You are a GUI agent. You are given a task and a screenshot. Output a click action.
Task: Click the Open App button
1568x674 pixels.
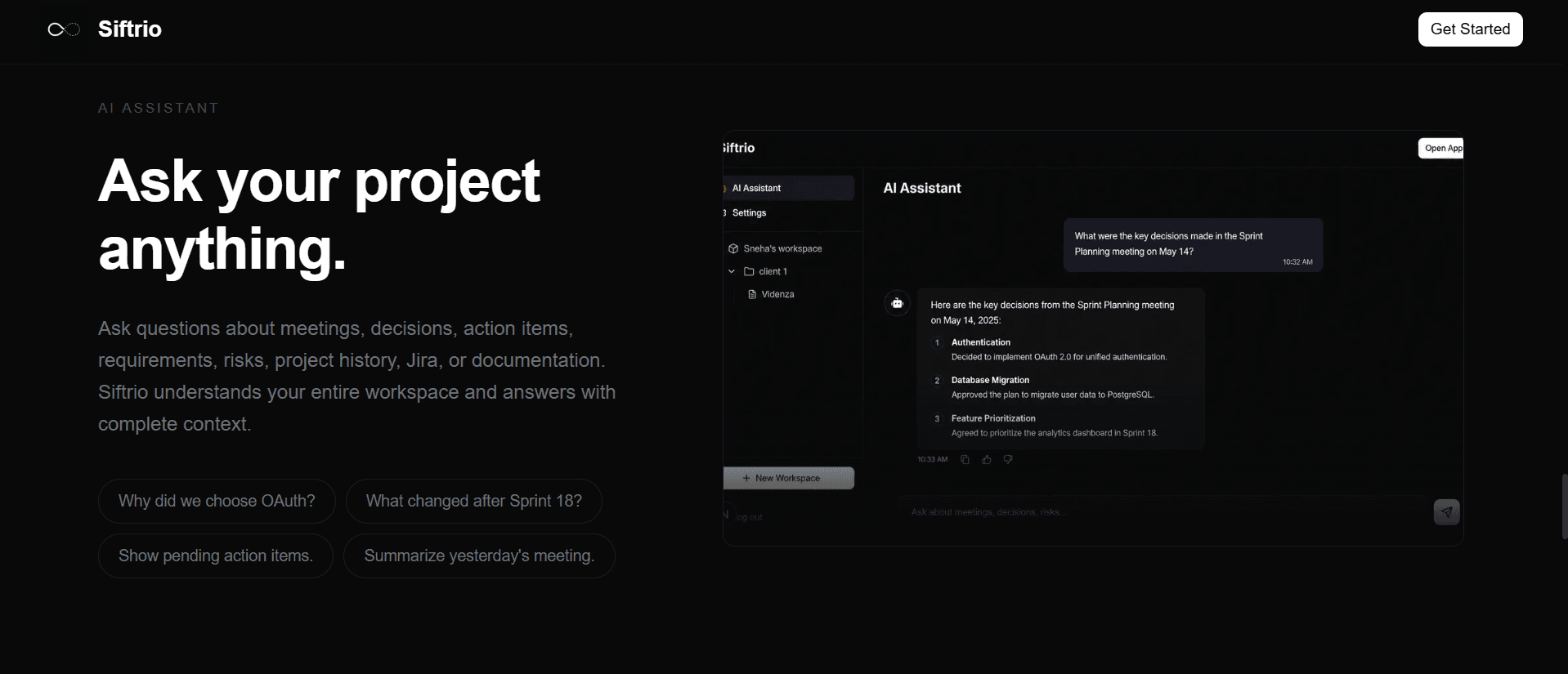coord(1441,148)
